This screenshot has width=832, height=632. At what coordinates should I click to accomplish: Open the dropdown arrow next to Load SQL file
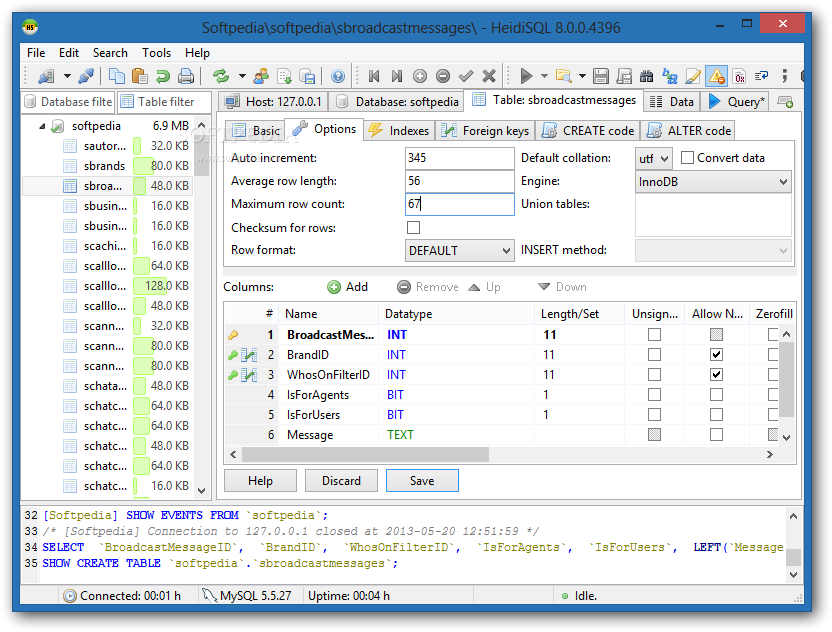click(x=582, y=76)
